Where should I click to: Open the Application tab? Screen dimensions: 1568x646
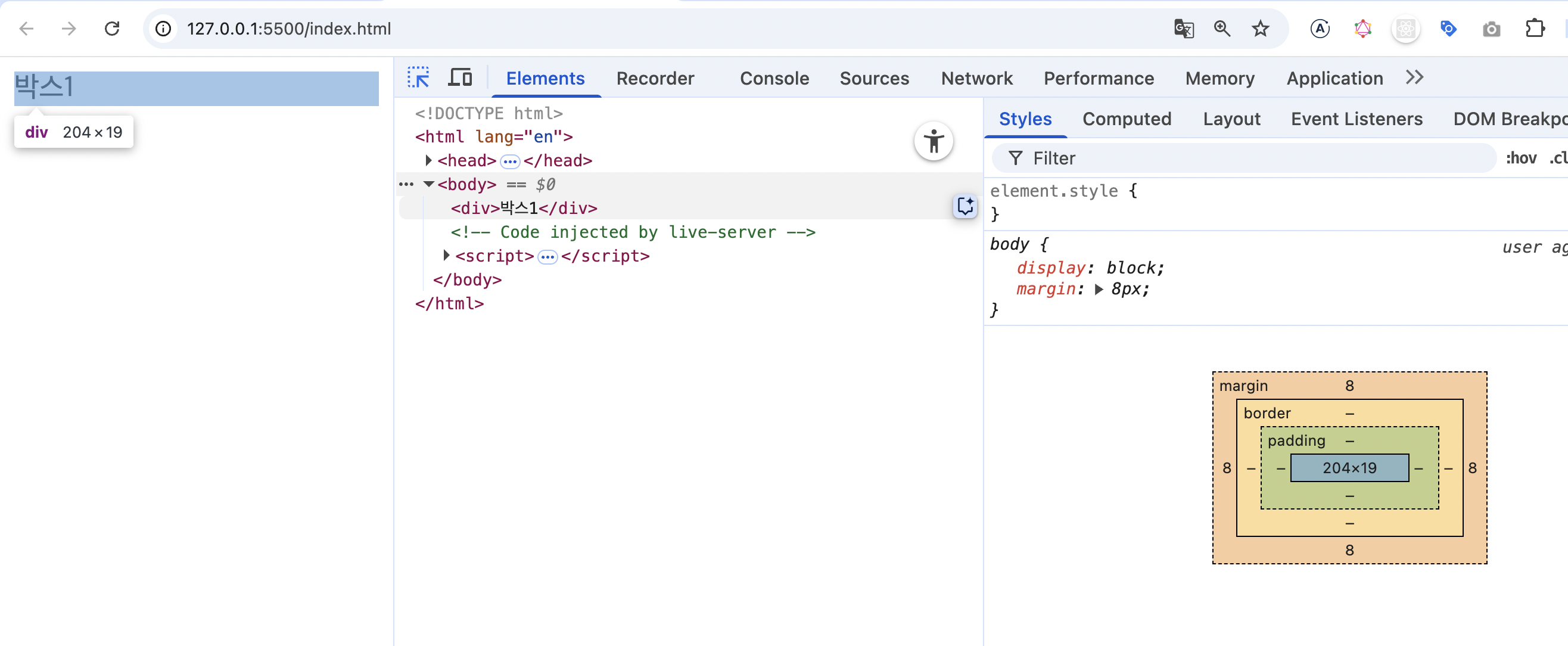pos(1334,79)
